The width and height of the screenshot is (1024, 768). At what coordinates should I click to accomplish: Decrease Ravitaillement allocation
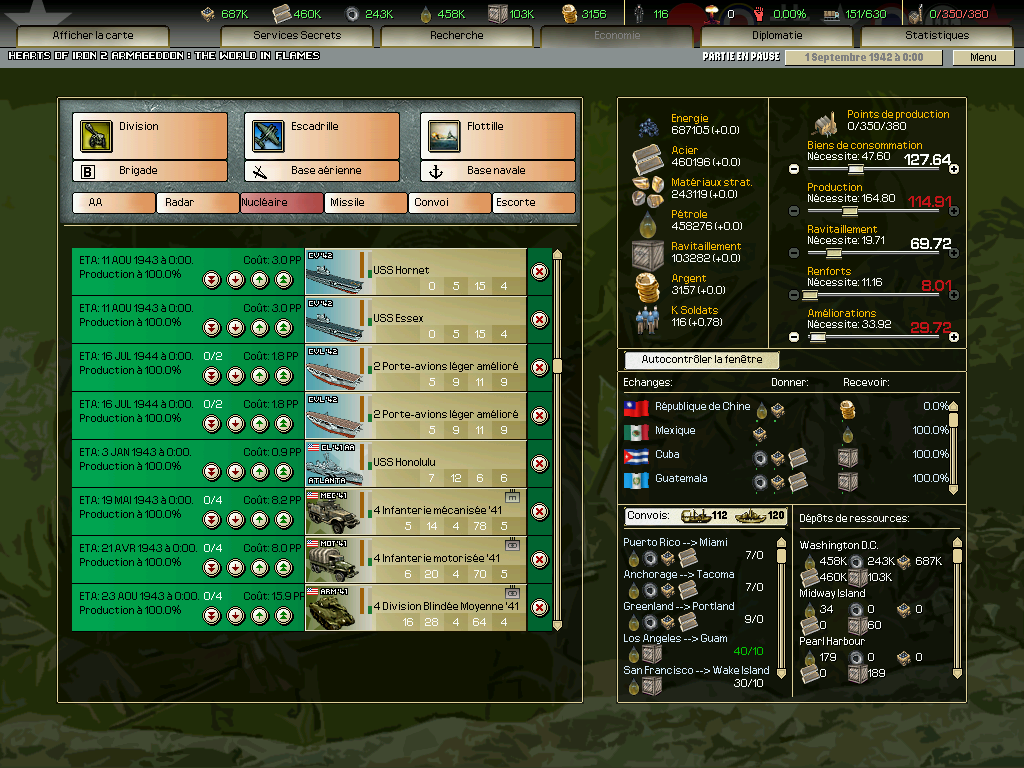coord(793,253)
